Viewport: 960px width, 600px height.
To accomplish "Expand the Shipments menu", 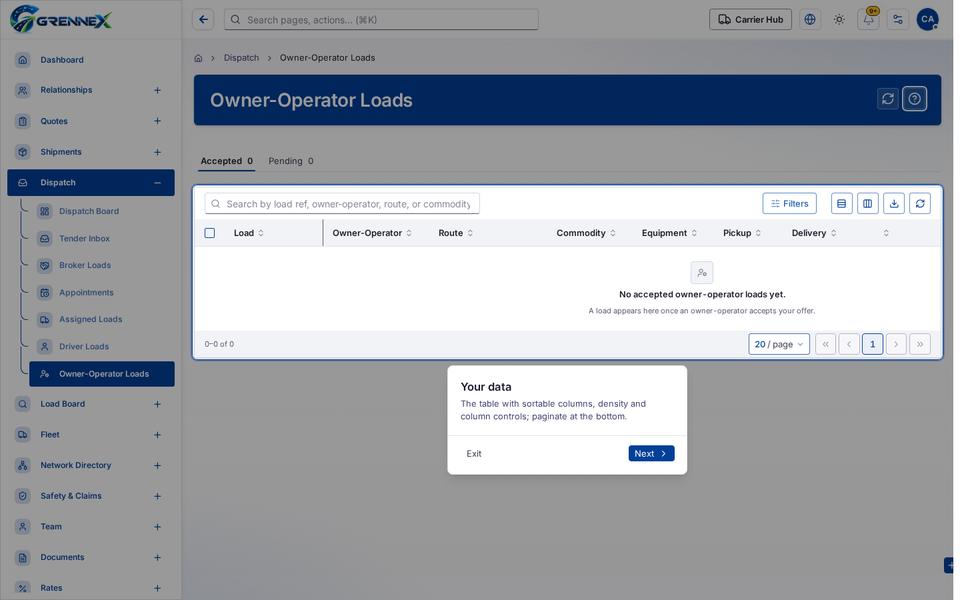I will pos(157,152).
